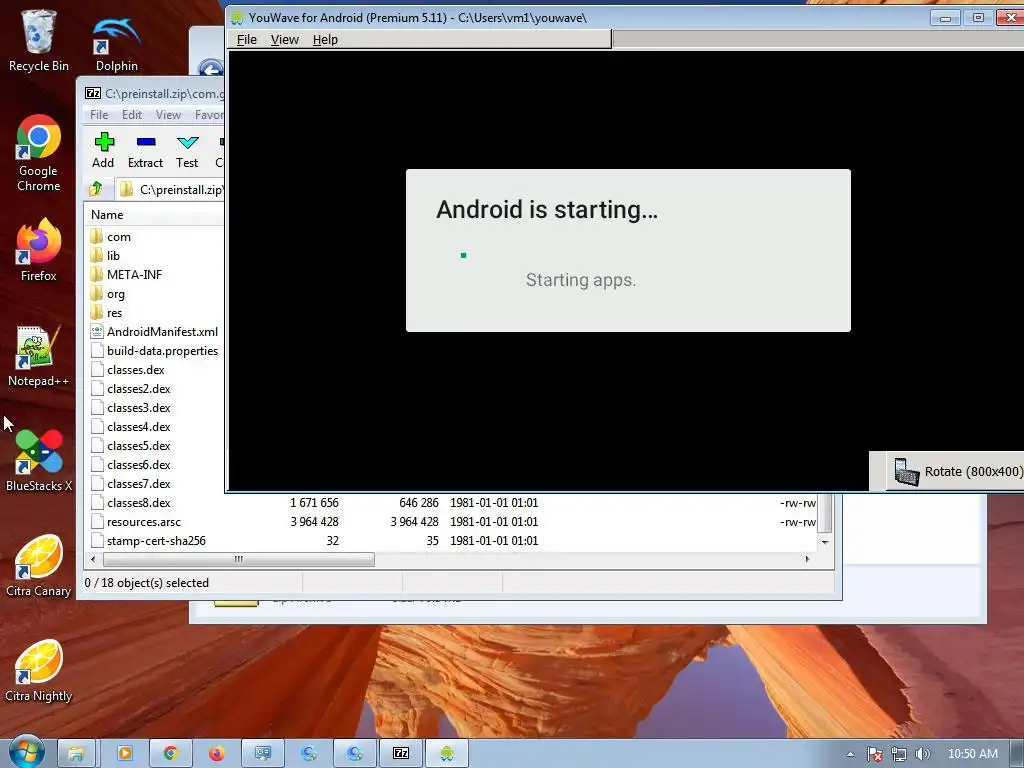Open the Firefox desktop shortcut
Screen dimensions: 1024x768
pyautogui.click(x=39, y=250)
